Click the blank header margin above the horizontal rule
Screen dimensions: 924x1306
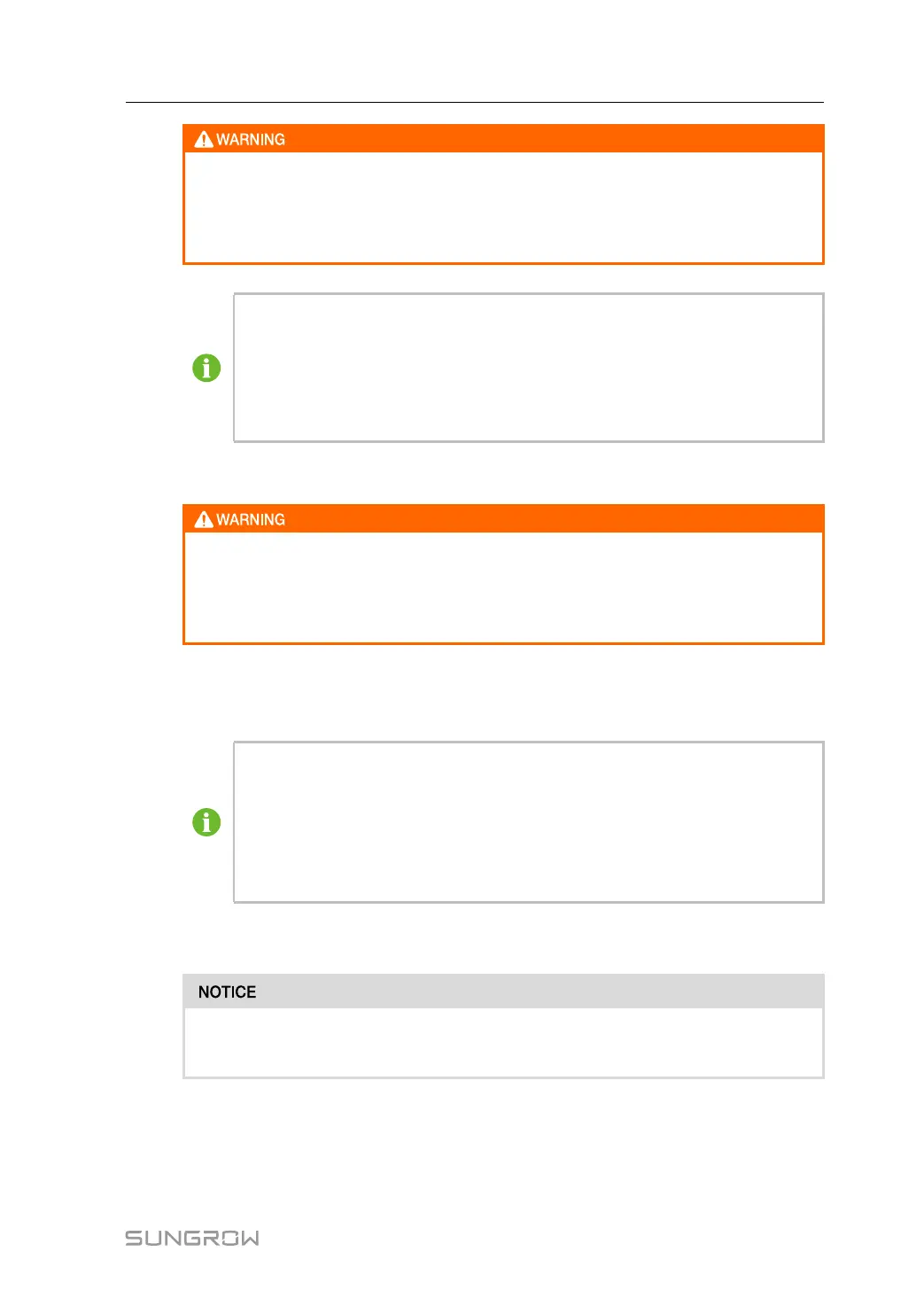click(x=474, y=53)
